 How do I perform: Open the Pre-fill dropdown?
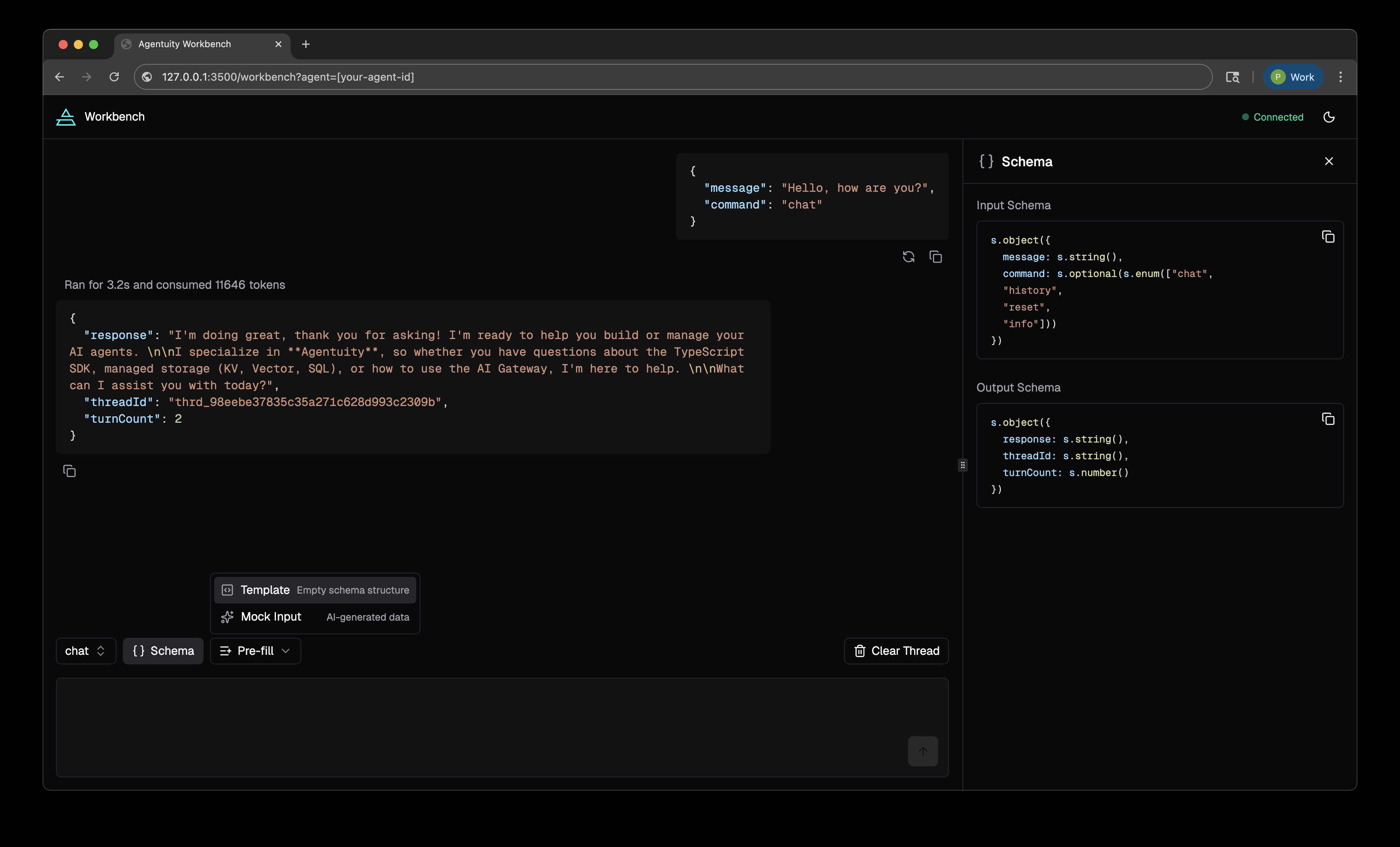tap(255, 651)
